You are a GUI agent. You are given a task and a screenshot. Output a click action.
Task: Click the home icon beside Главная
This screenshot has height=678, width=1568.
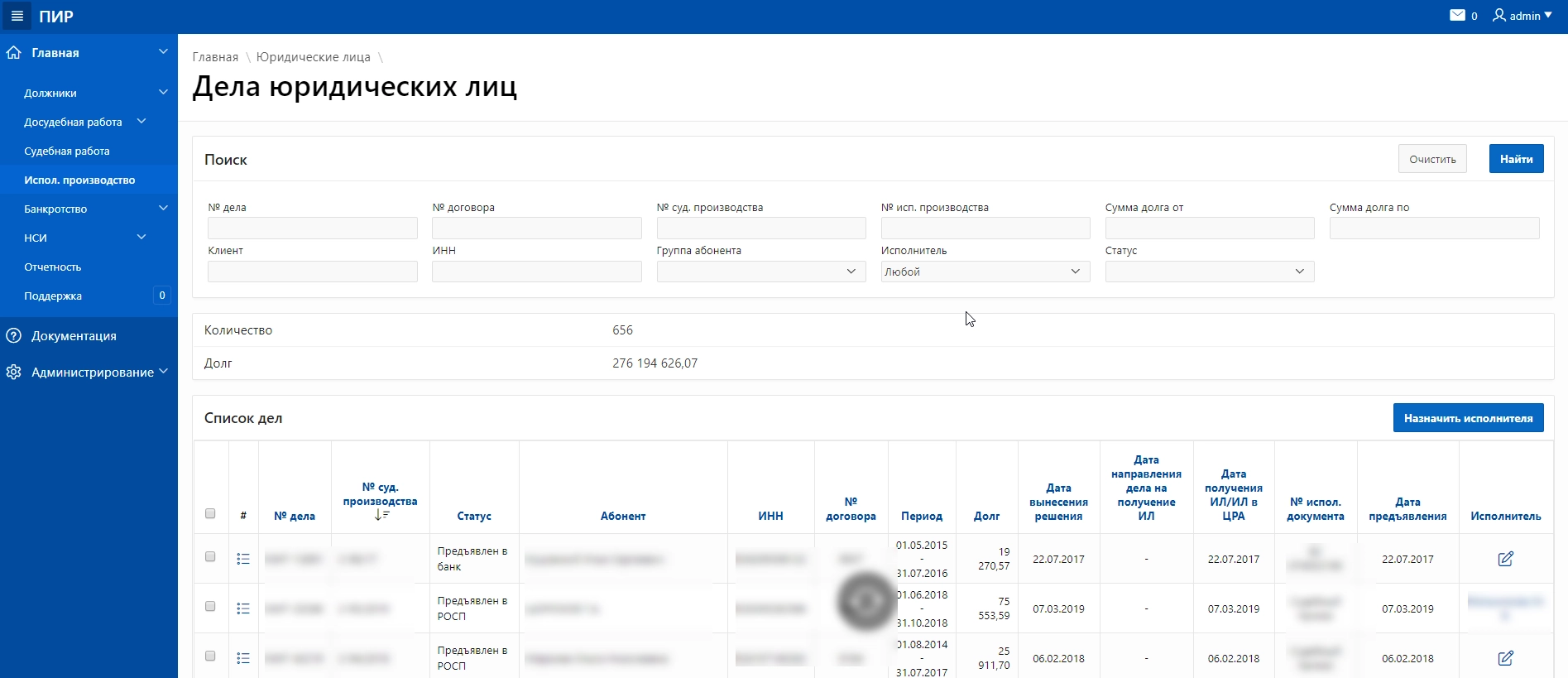pyautogui.click(x=13, y=52)
